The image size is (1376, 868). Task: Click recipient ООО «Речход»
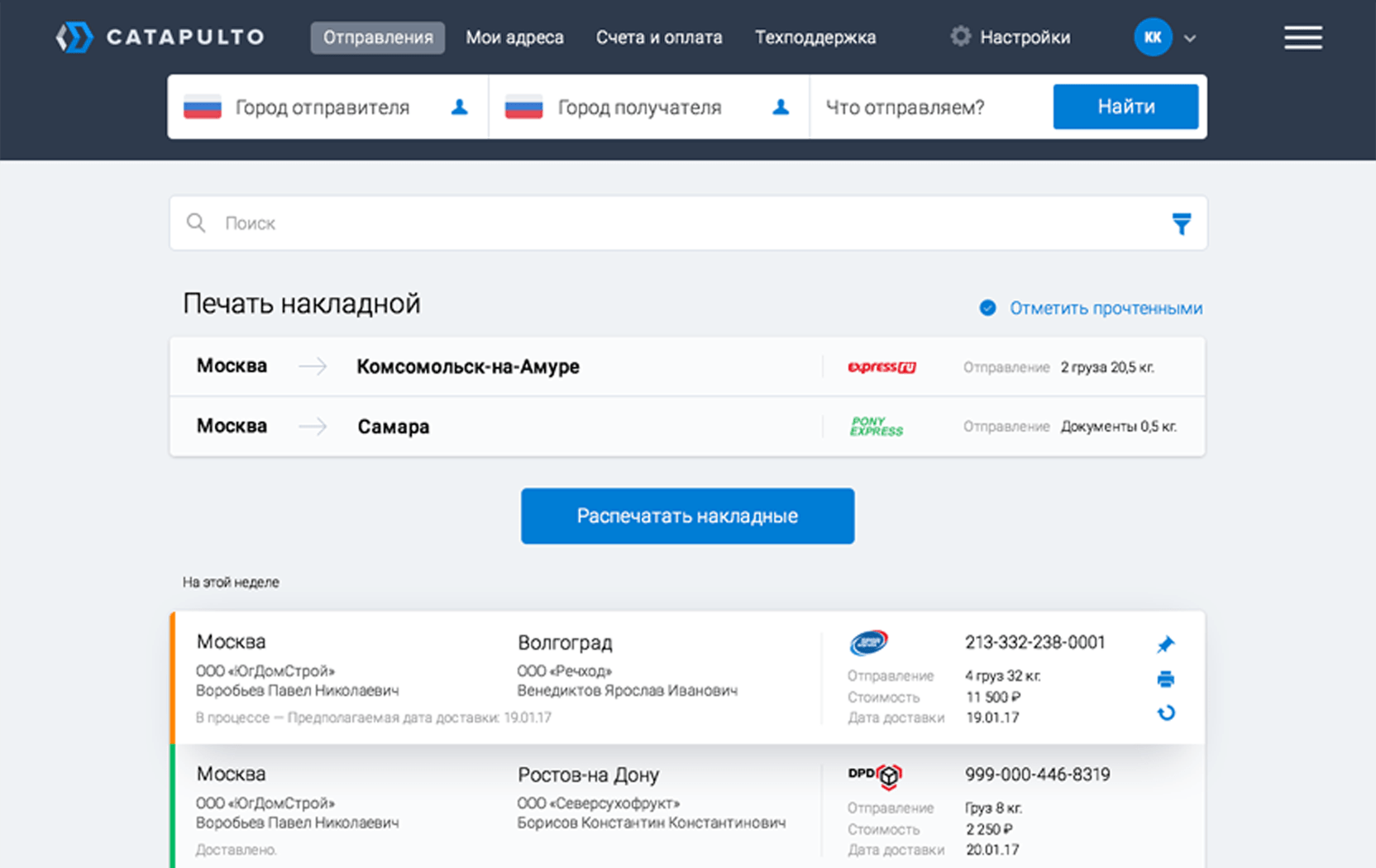564,670
